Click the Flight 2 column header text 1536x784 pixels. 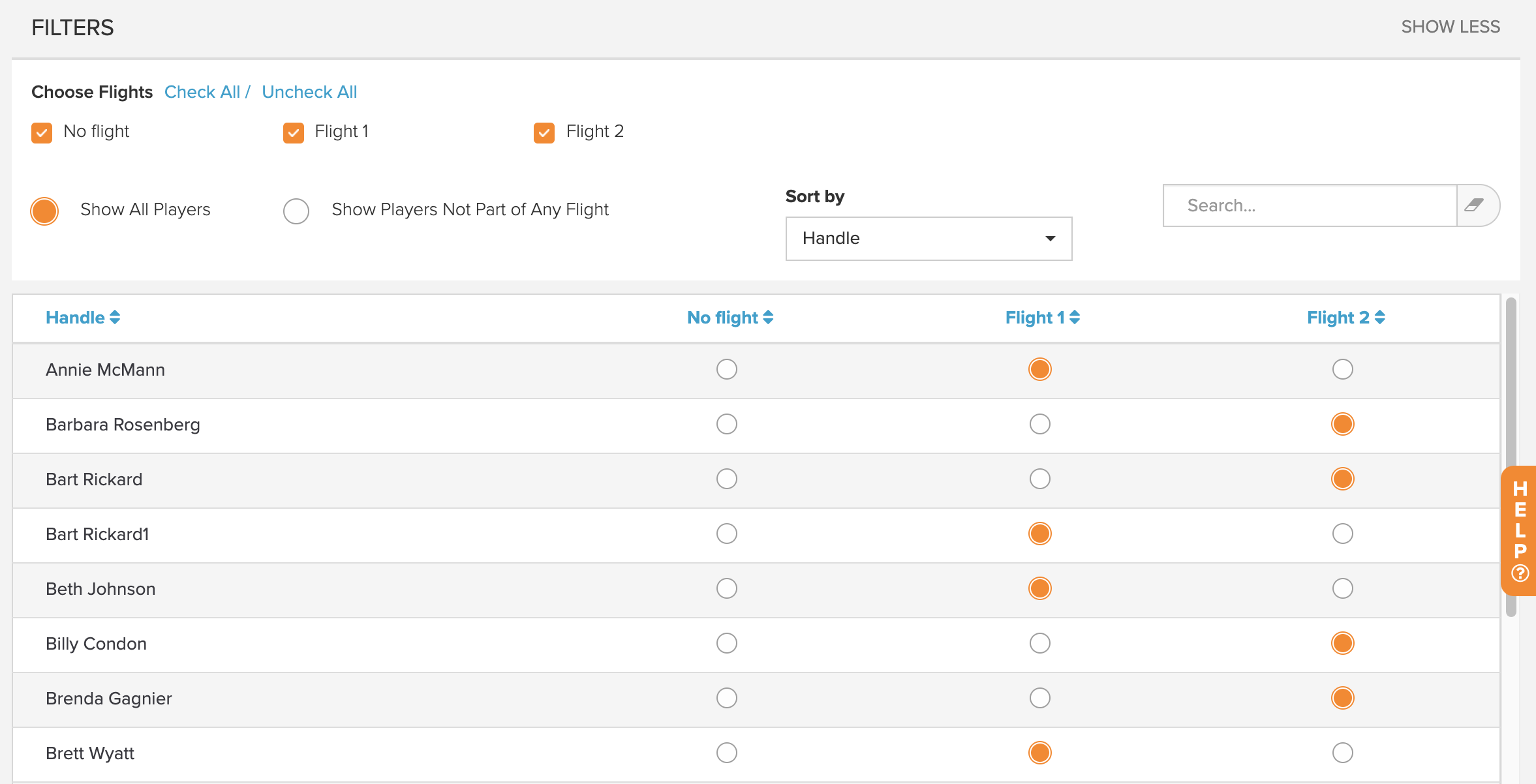click(x=1338, y=318)
